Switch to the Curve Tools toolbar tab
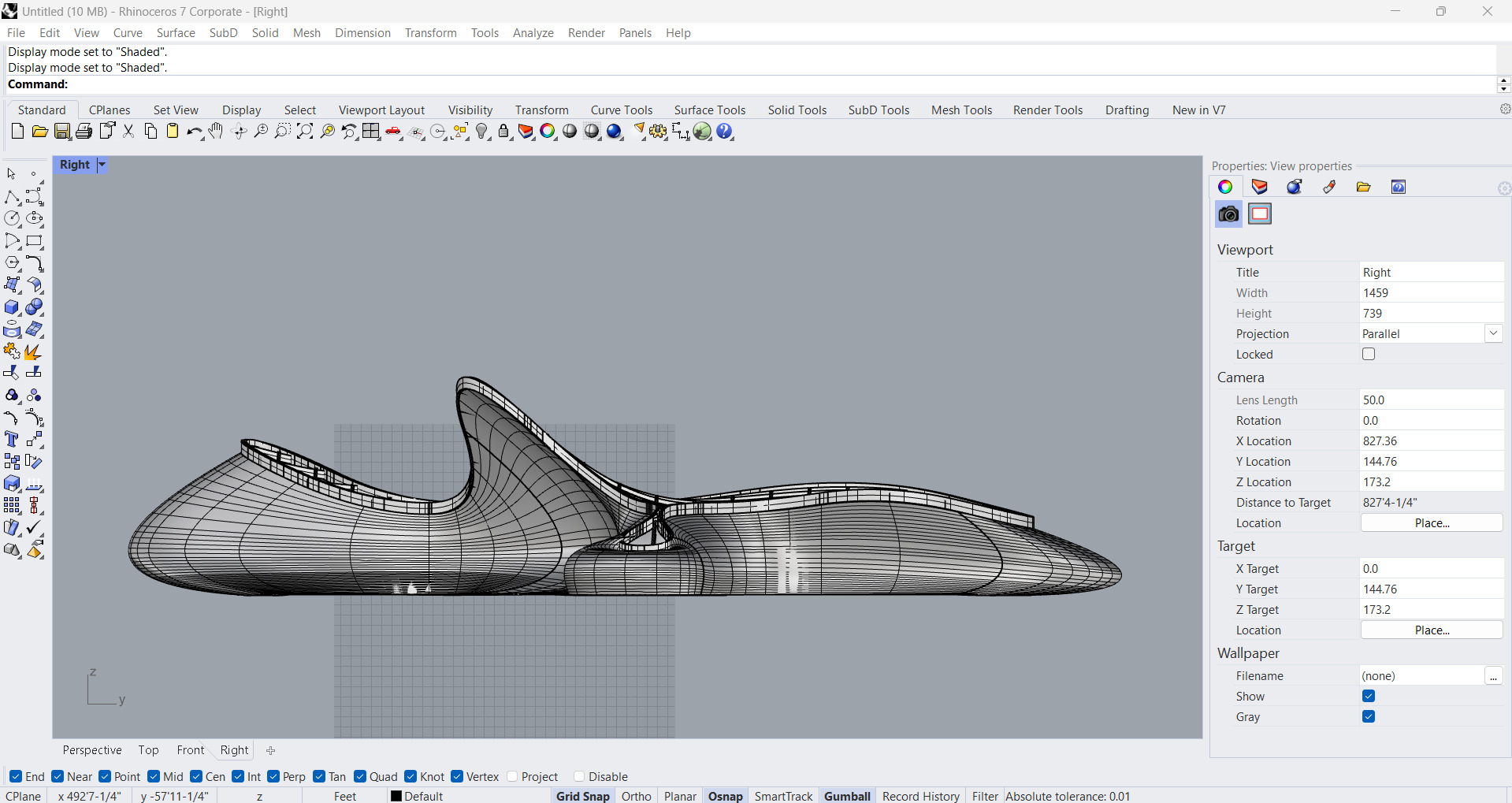This screenshot has height=803, width=1512. click(622, 110)
